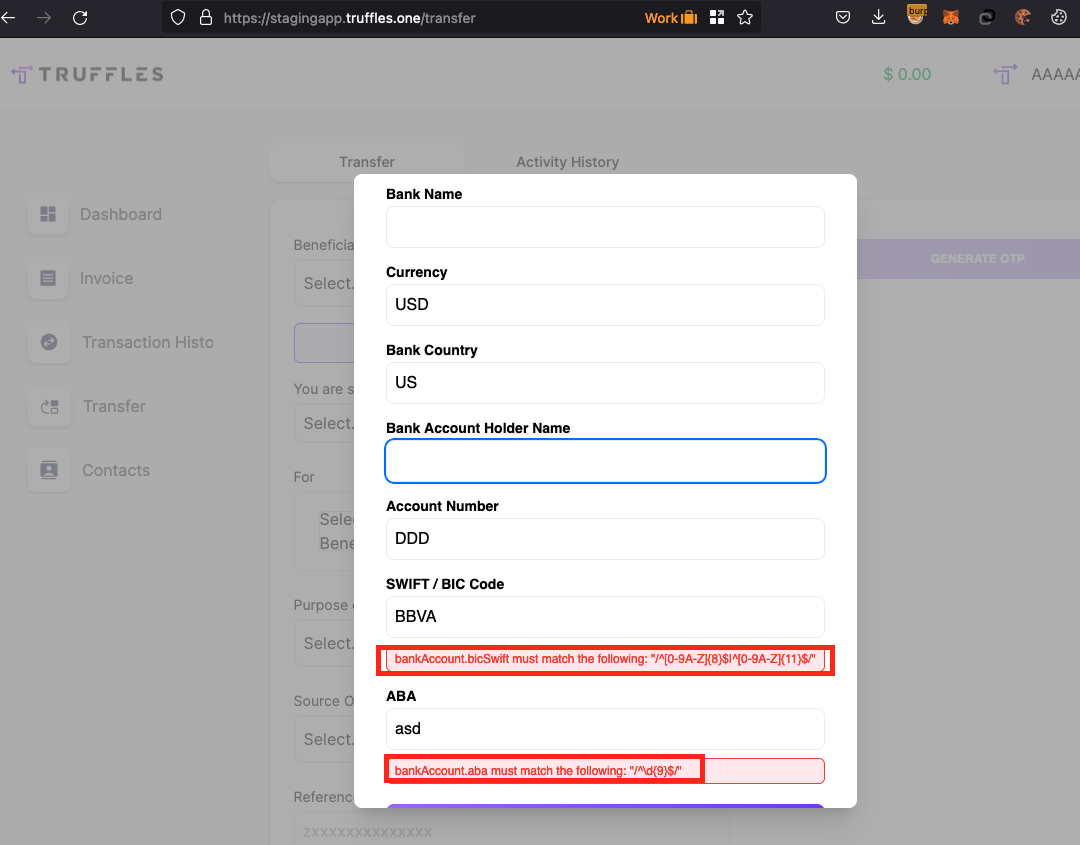Click the account logo beside AAAA

pyautogui.click(x=1006, y=74)
